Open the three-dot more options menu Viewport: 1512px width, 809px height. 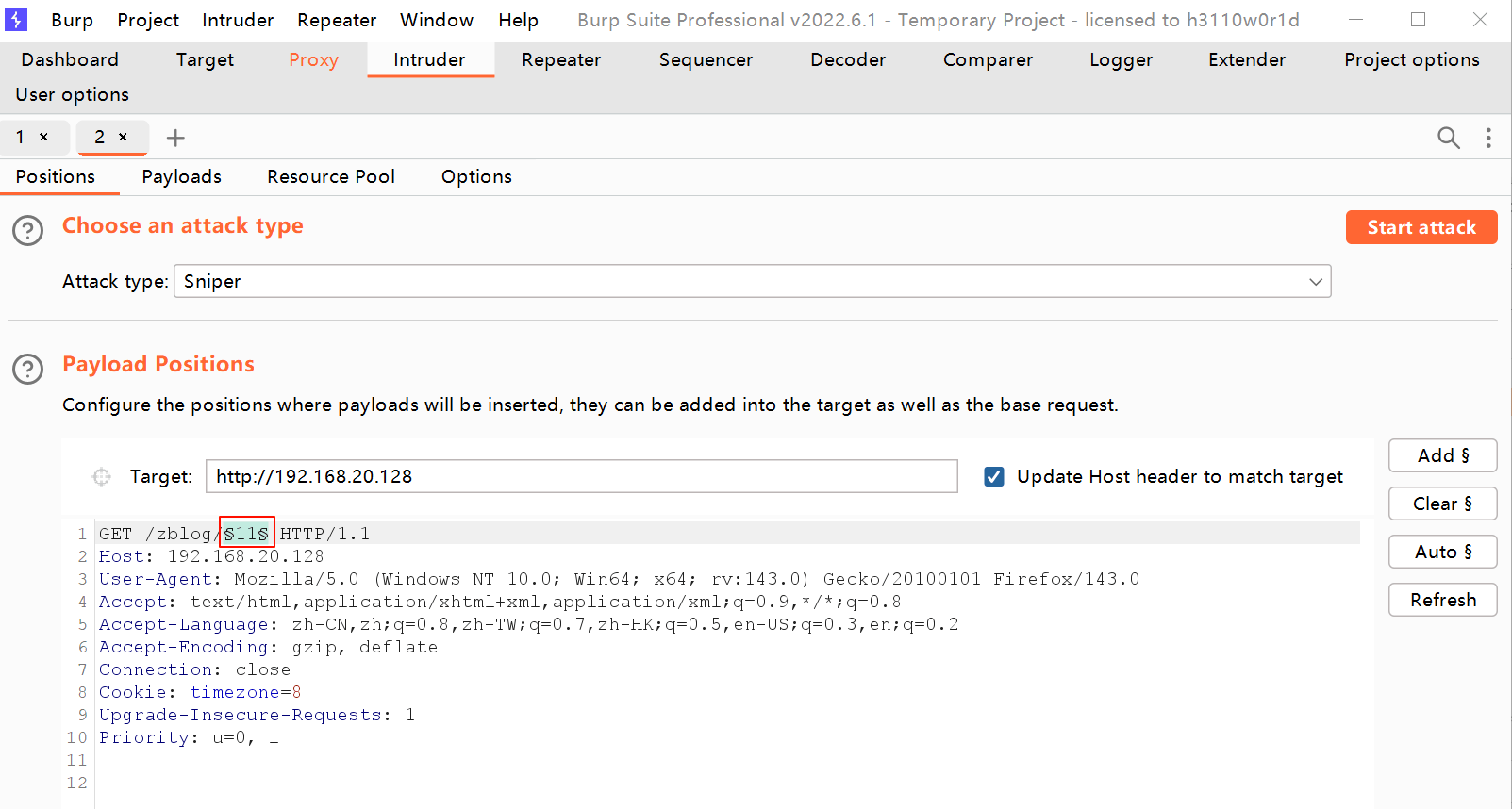(x=1488, y=138)
